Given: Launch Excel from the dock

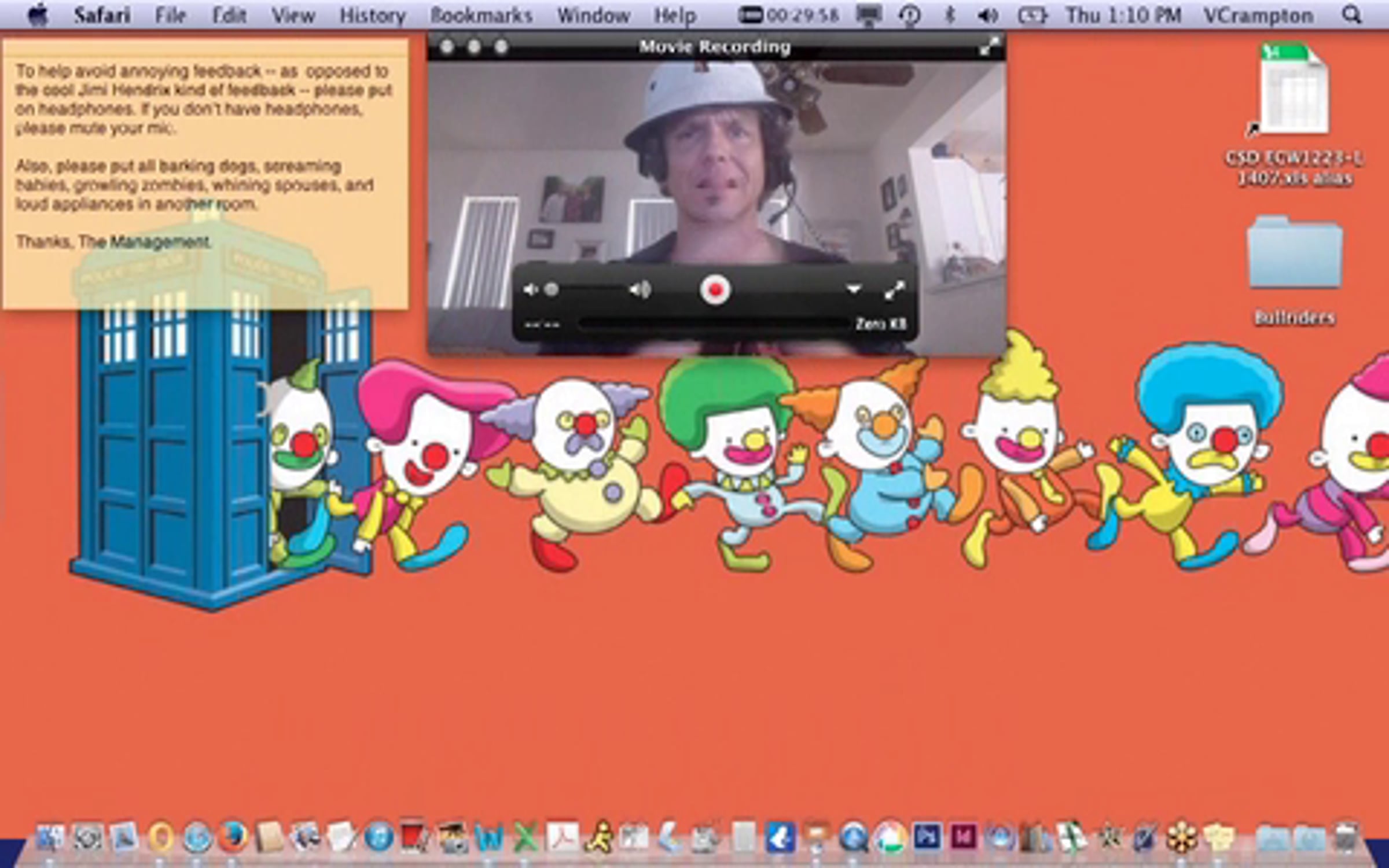Looking at the screenshot, I should (x=526, y=838).
